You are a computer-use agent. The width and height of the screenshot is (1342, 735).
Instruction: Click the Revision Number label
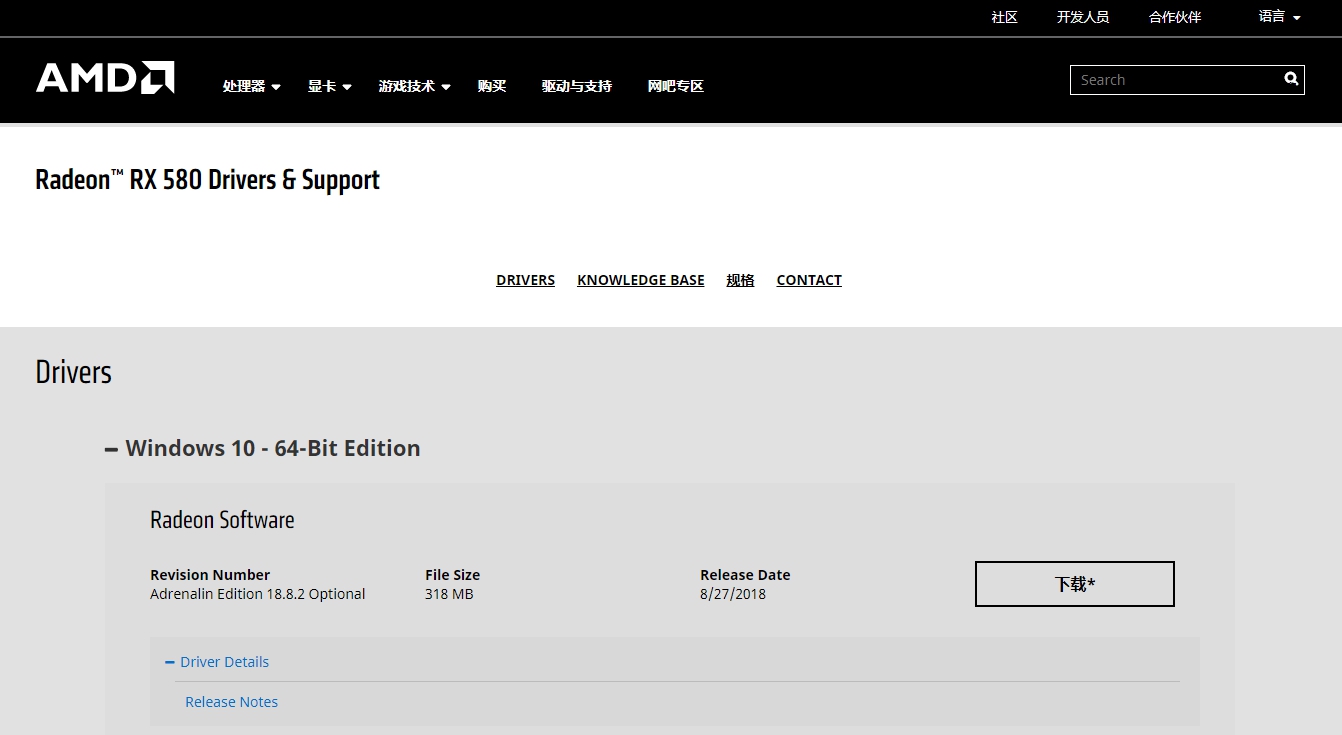click(x=210, y=575)
